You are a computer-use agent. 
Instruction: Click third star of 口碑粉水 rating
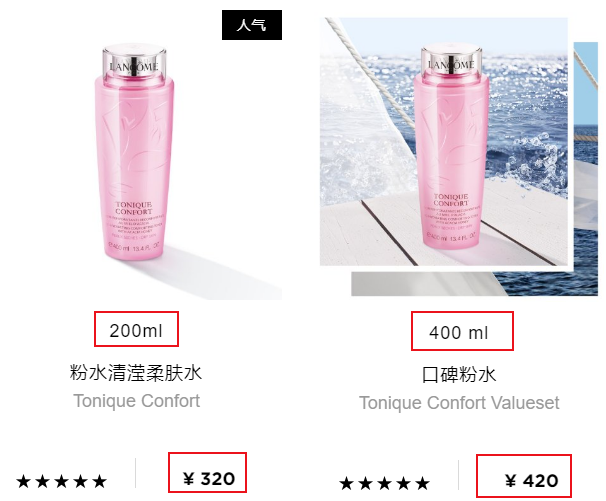click(x=385, y=483)
